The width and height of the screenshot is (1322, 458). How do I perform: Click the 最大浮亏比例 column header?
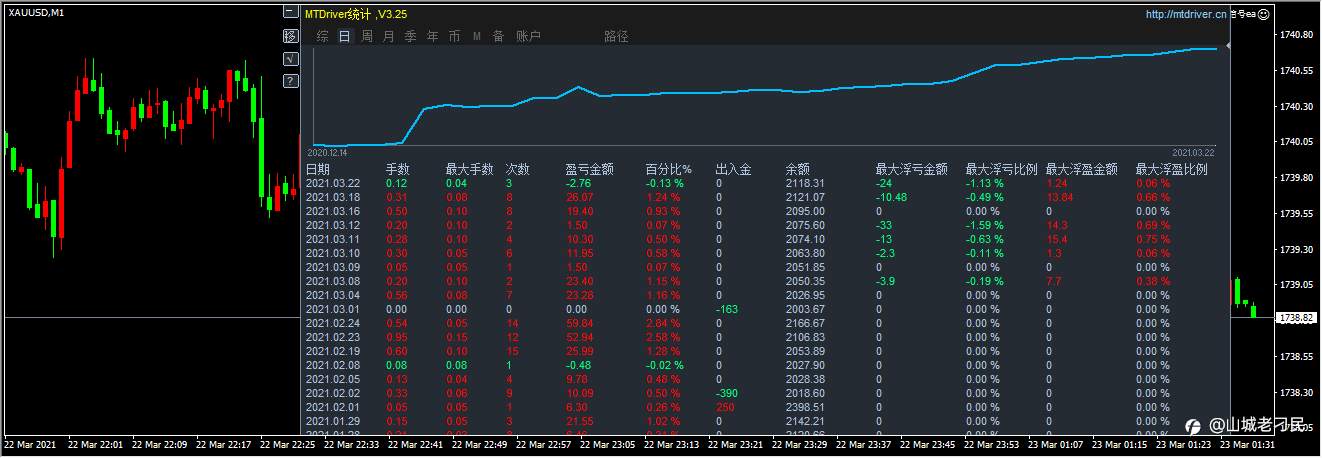(x=1001, y=169)
